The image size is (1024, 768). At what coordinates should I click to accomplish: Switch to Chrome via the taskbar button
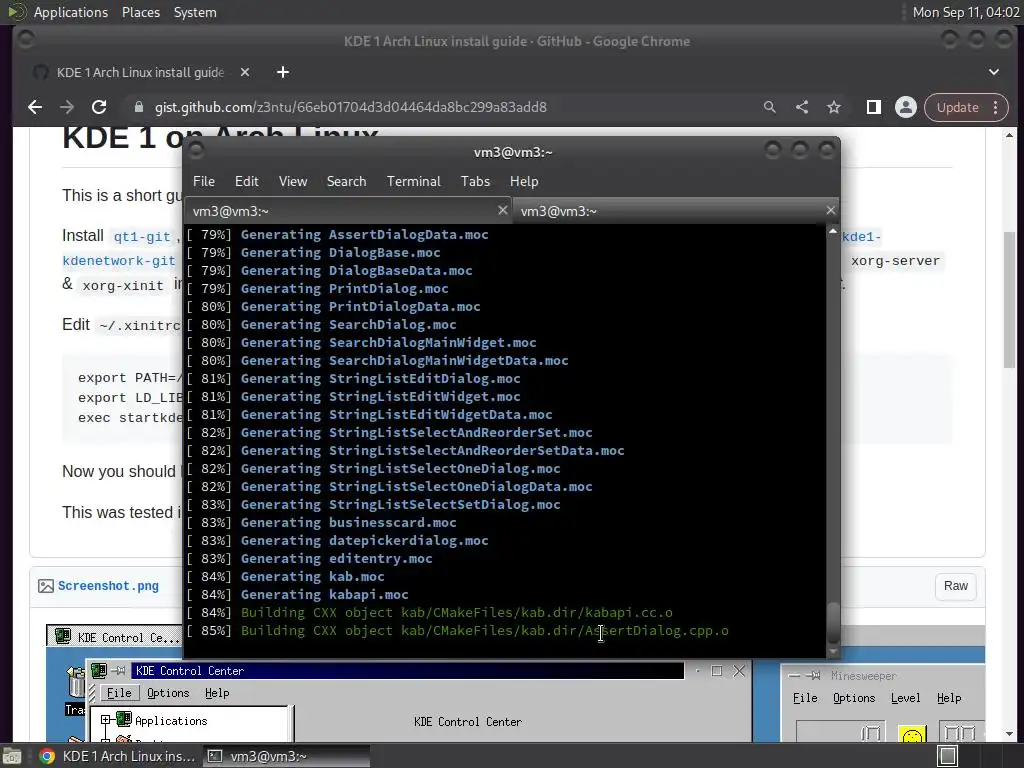click(116, 756)
